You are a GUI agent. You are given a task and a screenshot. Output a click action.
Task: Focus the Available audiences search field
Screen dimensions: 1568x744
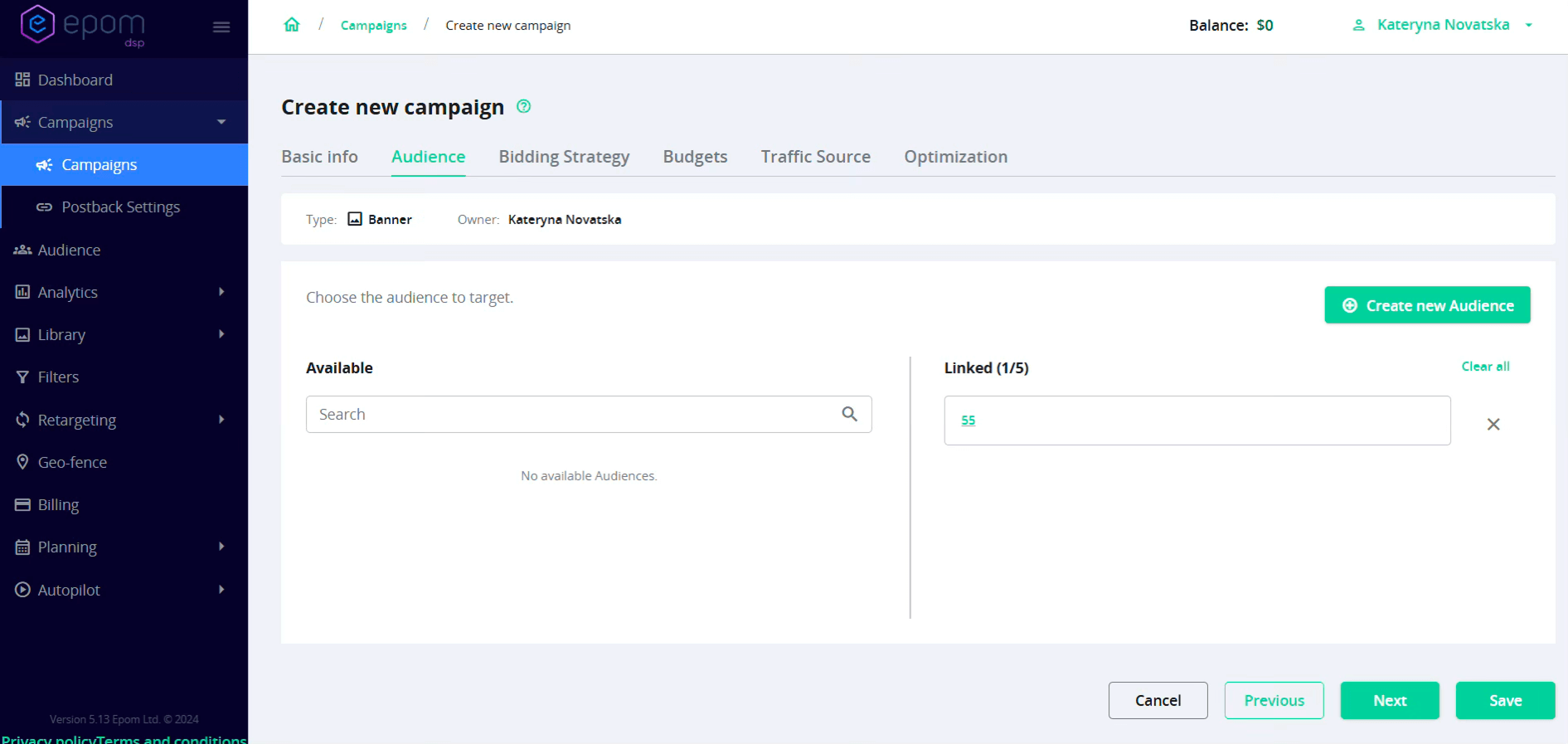572,414
